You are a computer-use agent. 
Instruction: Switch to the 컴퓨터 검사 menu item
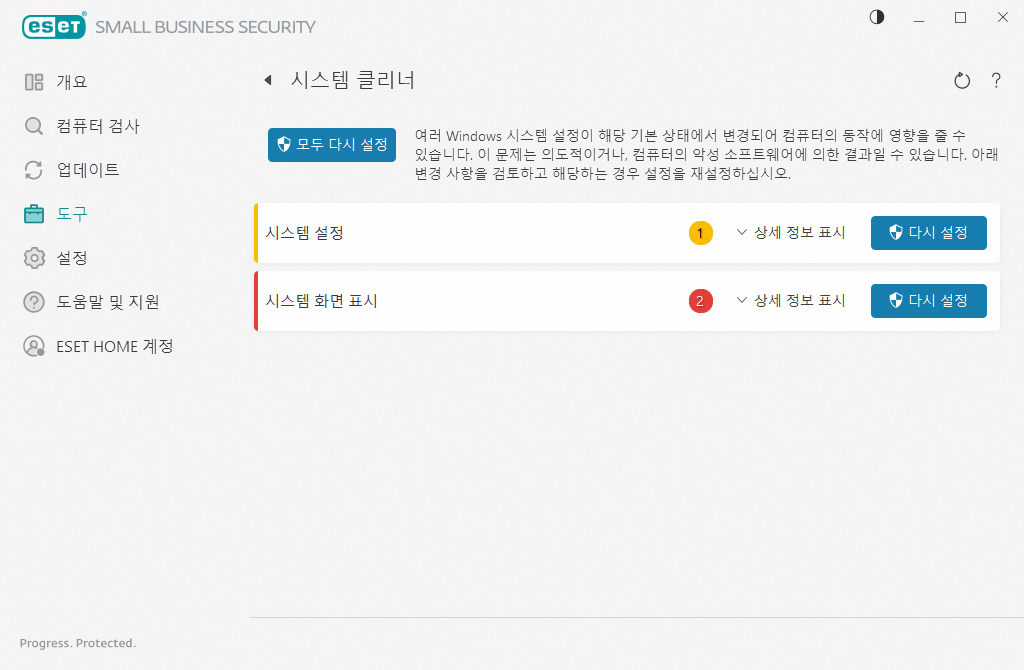[x=97, y=126]
